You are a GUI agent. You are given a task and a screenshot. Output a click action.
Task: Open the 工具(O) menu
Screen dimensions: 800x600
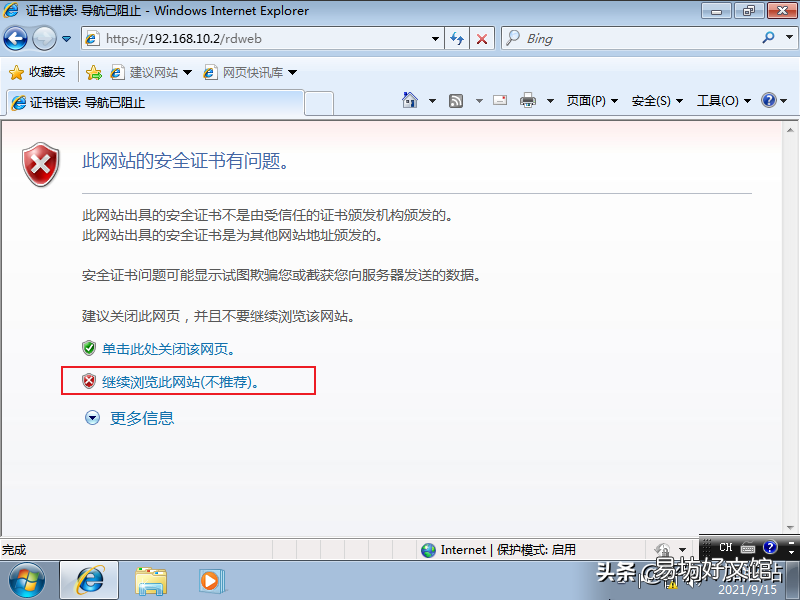724,101
